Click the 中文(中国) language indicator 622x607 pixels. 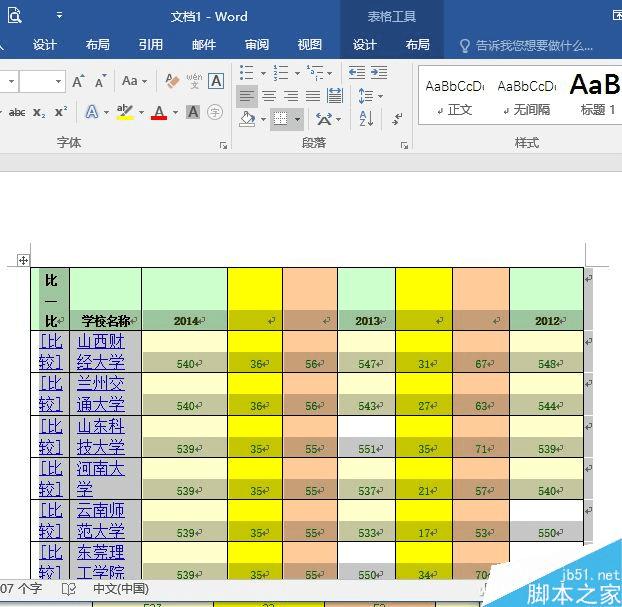point(121,589)
